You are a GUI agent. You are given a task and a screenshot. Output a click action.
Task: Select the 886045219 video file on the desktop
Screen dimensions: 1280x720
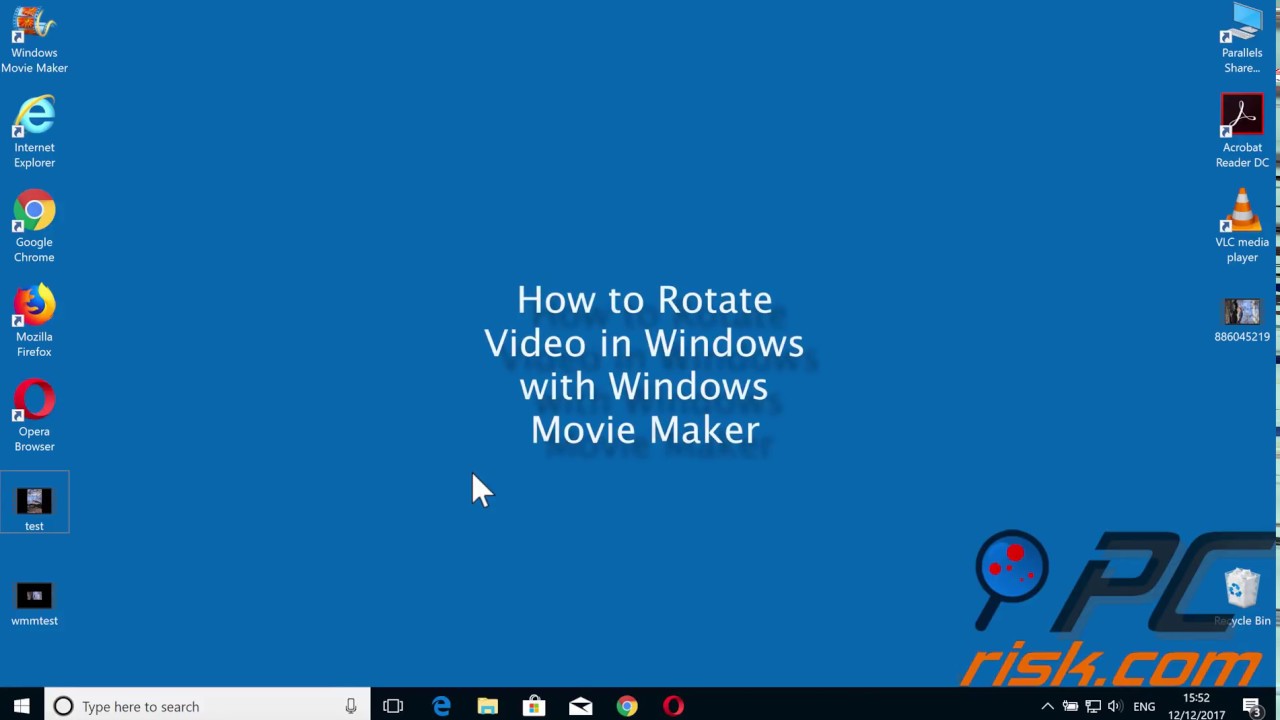1242,320
